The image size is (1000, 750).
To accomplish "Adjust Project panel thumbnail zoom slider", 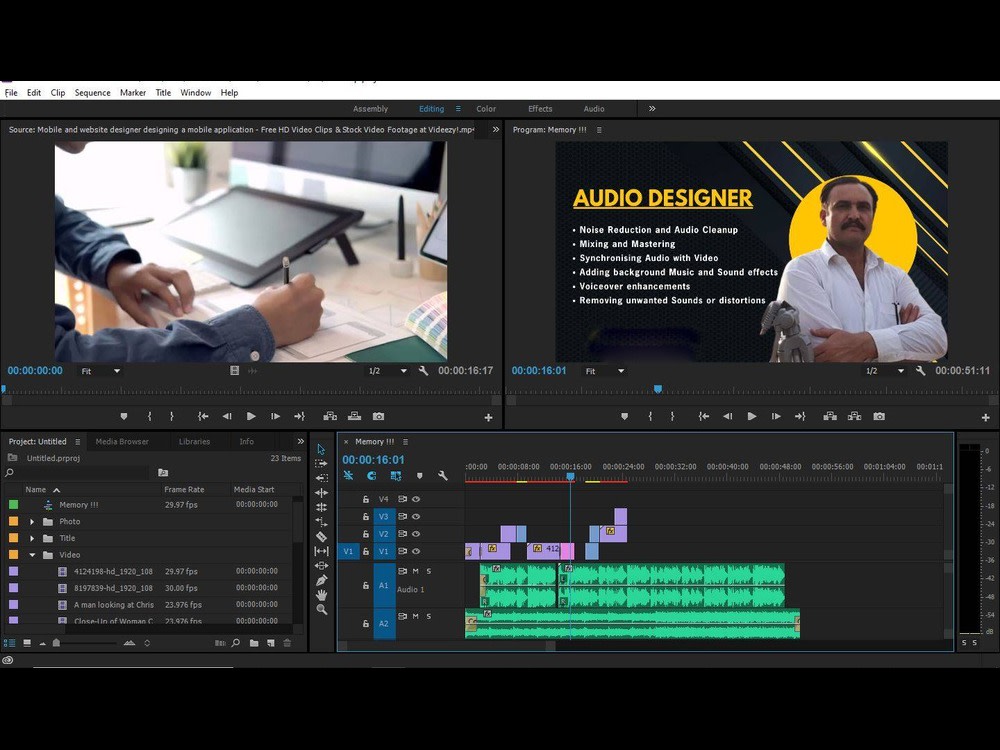I will pos(57,643).
